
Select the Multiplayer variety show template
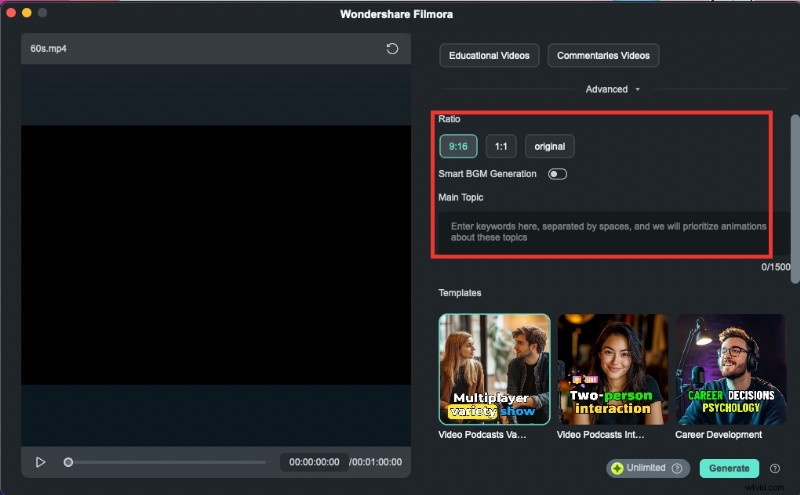point(494,369)
